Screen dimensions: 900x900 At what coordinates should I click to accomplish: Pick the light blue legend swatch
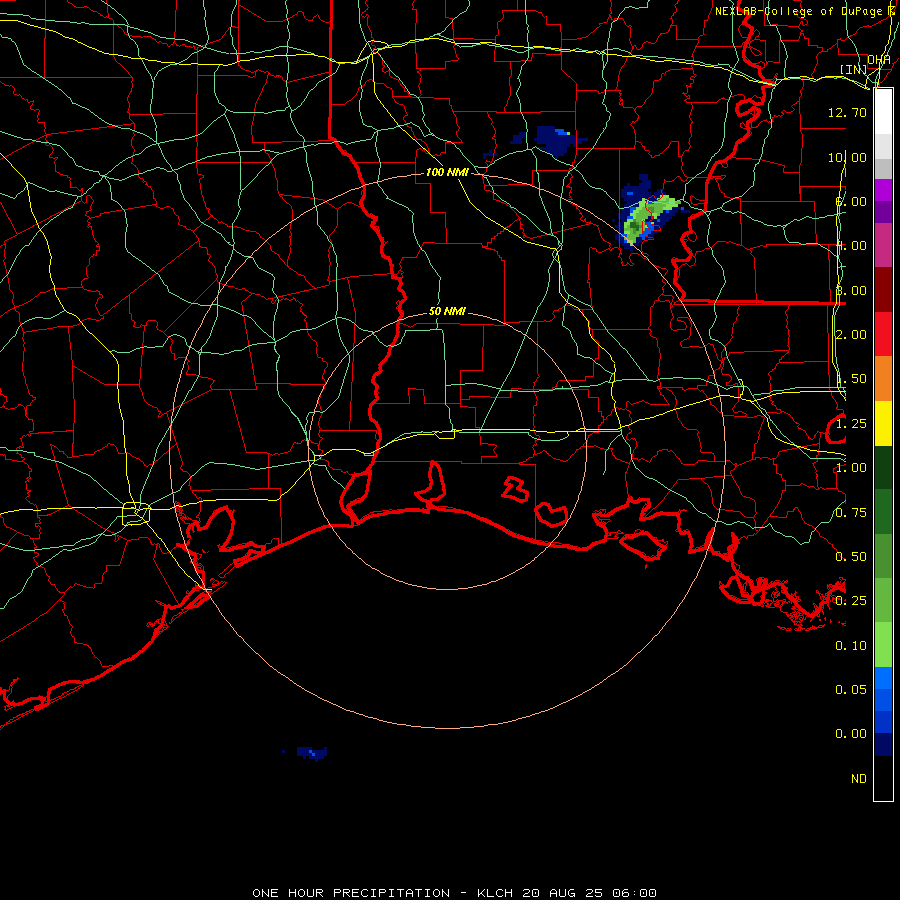(883, 678)
